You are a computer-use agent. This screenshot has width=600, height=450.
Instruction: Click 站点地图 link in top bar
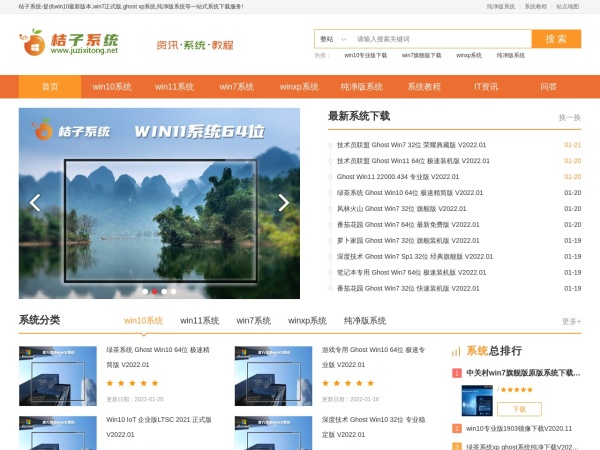coord(567,7)
